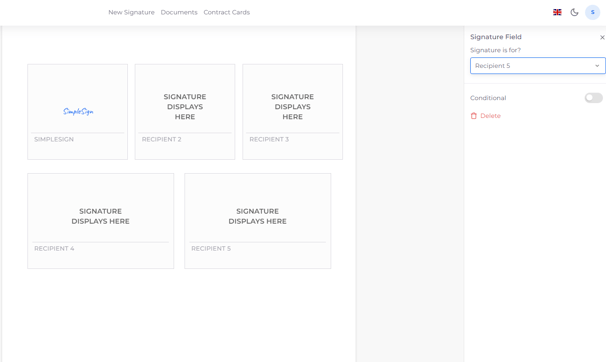606x362 pixels.
Task: Click the red Delete label
Action: coord(490,116)
